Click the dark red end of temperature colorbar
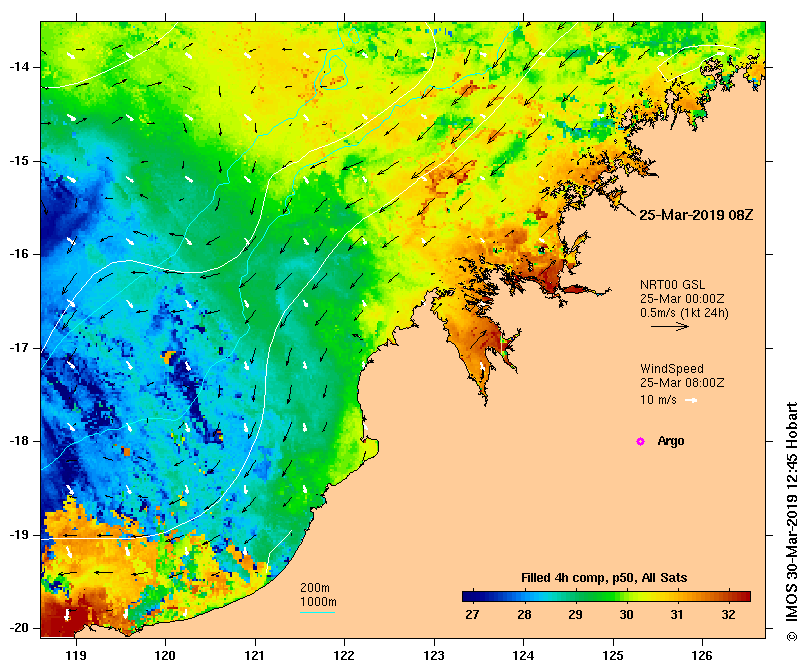The image size is (809, 672). (x=744, y=597)
